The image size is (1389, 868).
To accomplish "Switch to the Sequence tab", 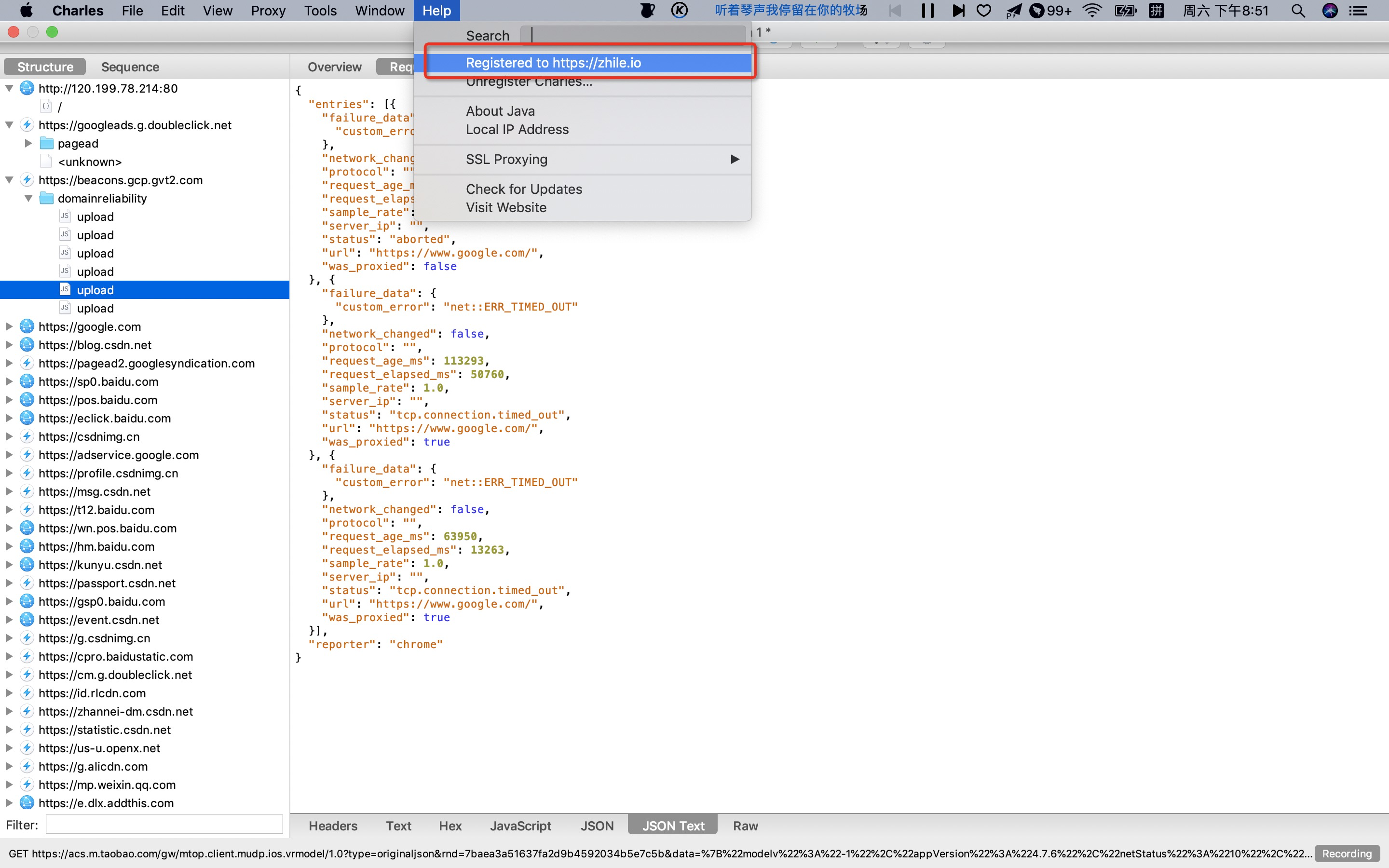I will (x=130, y=67).
